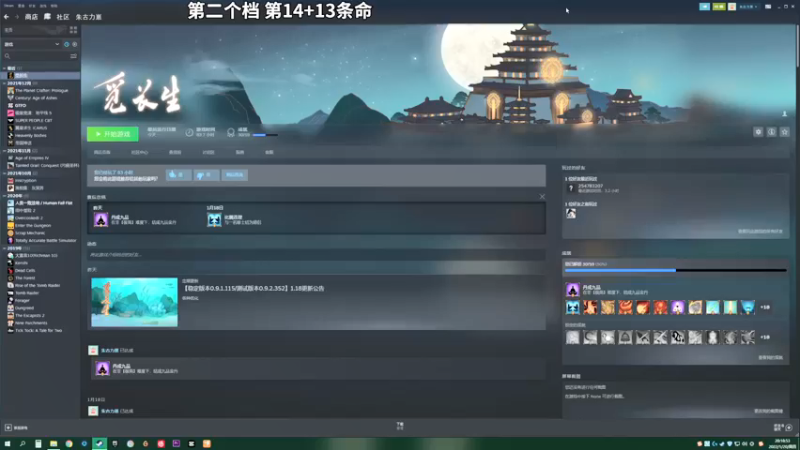
Task: Select Tick Tock: A Tale for Two
Action: pyautogui.click(x=38, y=331)
